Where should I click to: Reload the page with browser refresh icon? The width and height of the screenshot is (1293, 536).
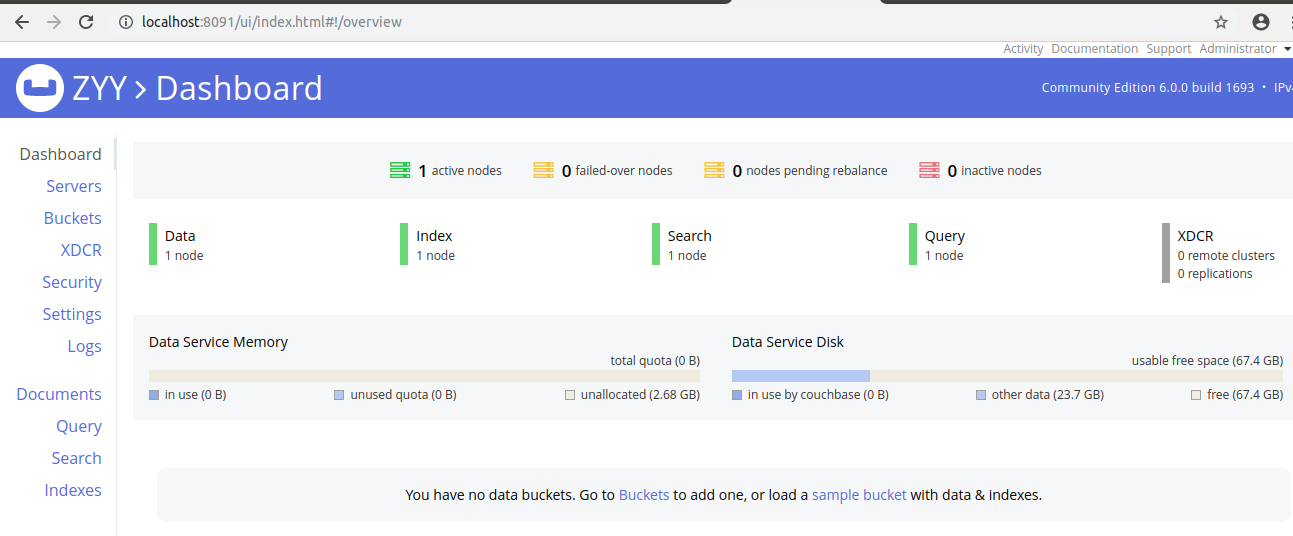(86, 21)
